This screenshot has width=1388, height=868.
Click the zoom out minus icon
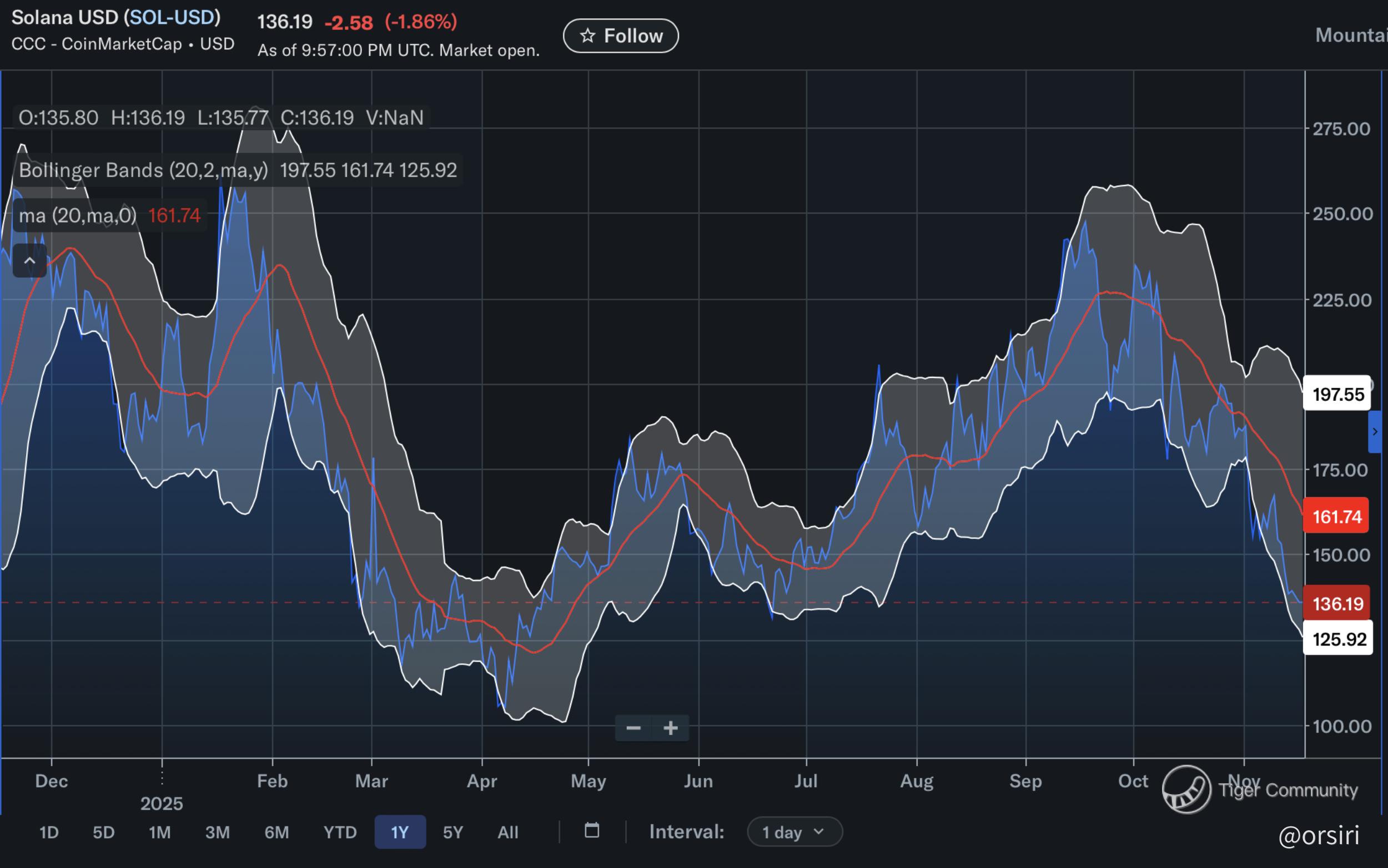(633, 728)
